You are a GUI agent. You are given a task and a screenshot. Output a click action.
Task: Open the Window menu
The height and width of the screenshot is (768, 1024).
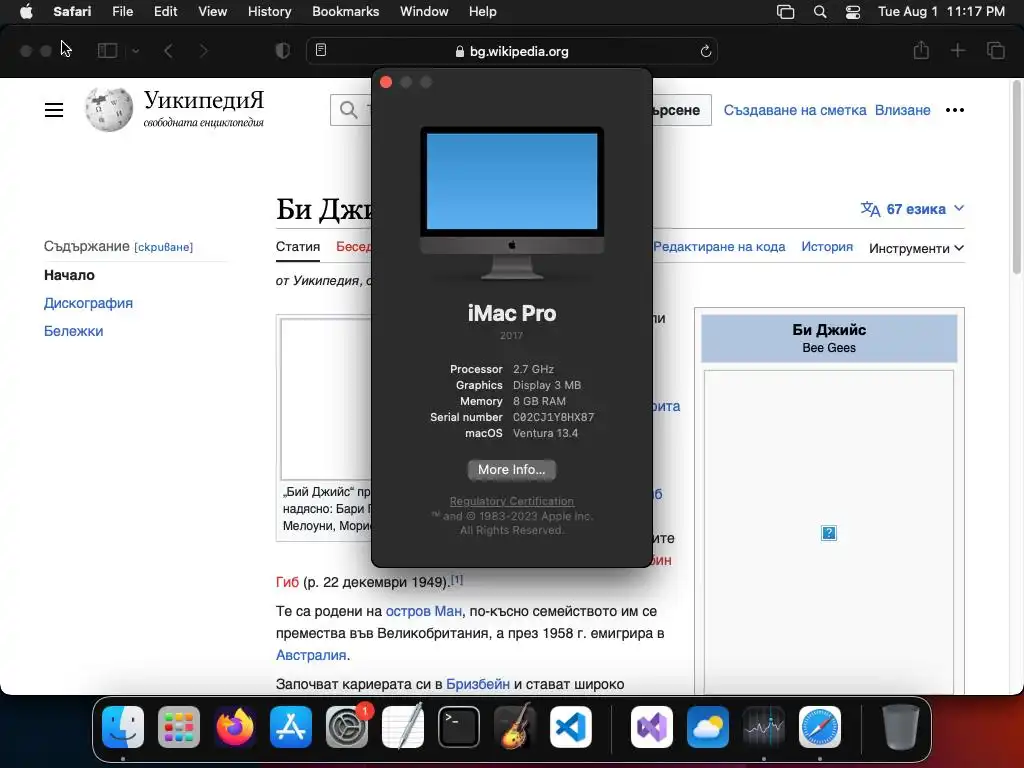[424, 12]
